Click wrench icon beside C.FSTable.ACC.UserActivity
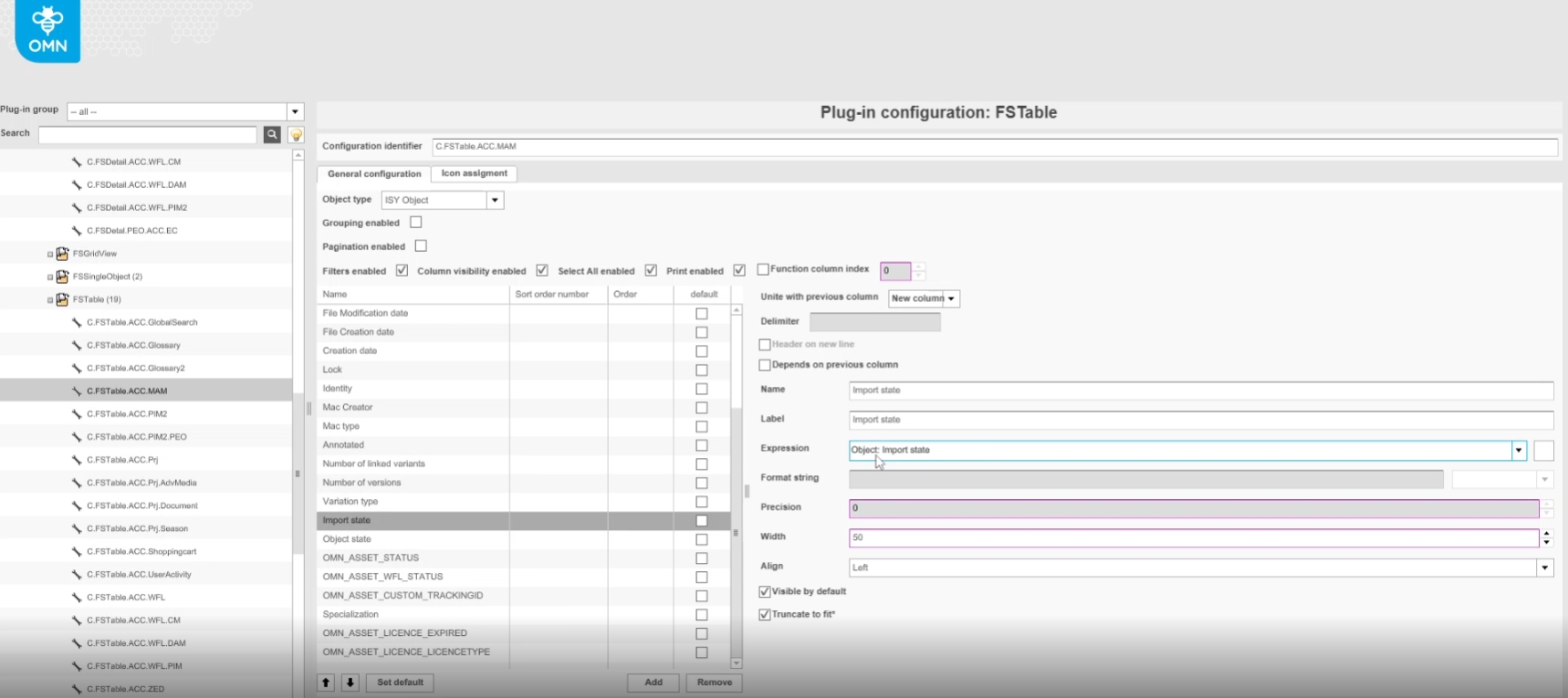The height and width of the screenshot is (698, 1568). (77, 575)
